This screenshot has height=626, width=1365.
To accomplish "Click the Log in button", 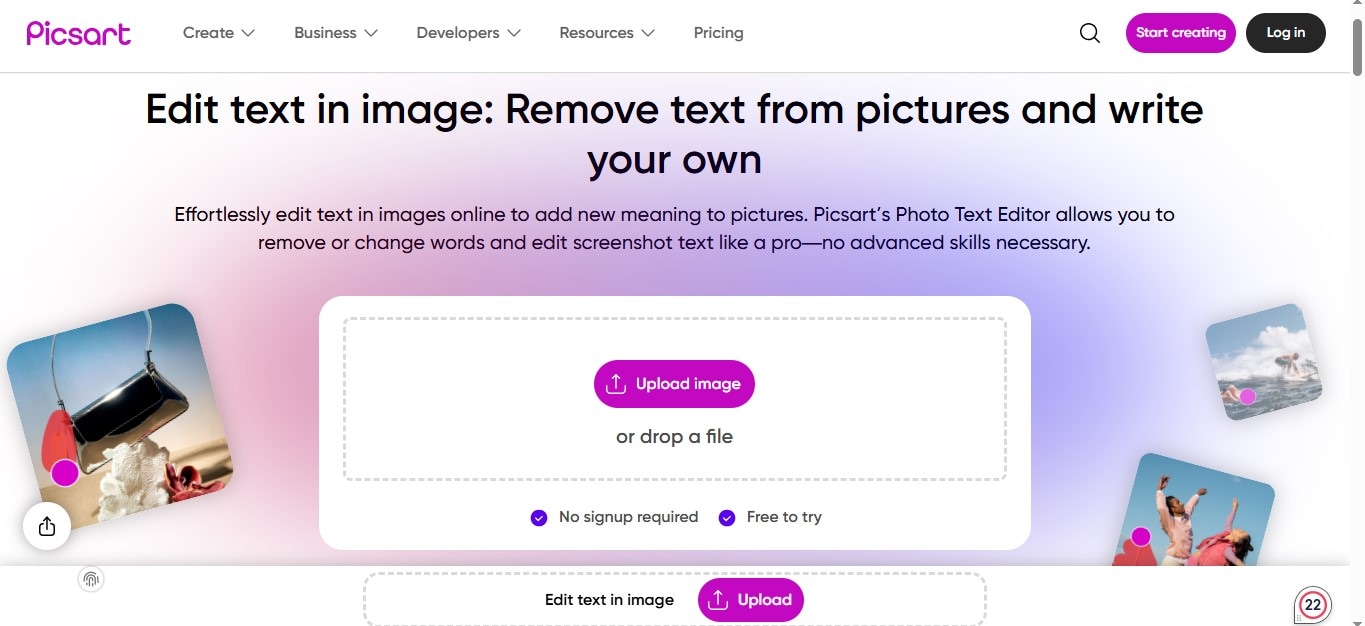I will coord(1286,33).
